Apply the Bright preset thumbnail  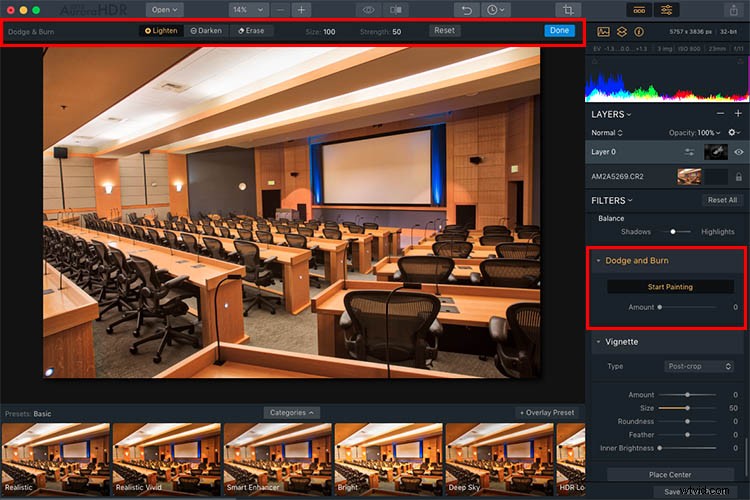coord(388,458)
